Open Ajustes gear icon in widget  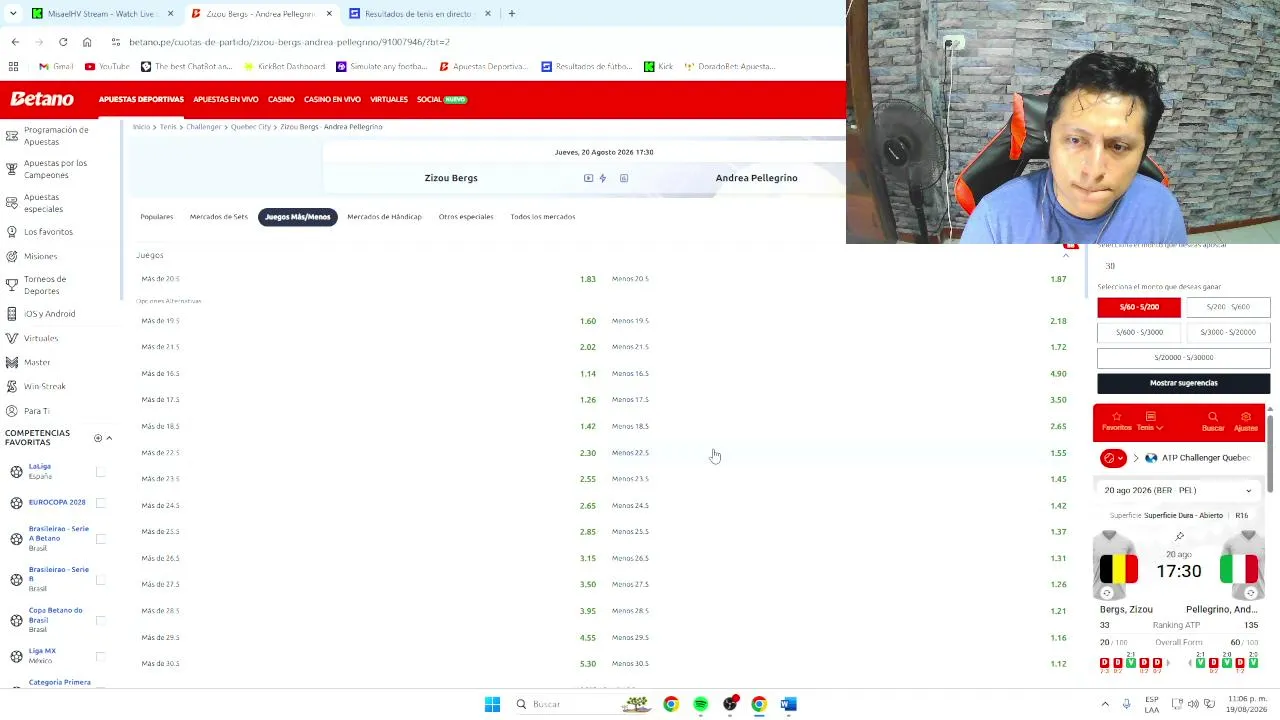coord(1246,417)
